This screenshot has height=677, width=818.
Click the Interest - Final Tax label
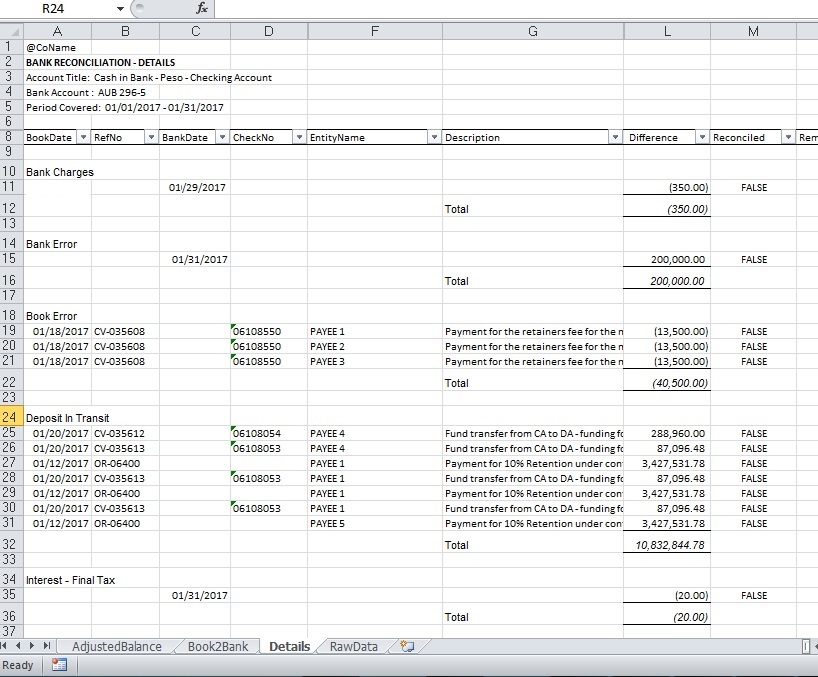[70, 580]
